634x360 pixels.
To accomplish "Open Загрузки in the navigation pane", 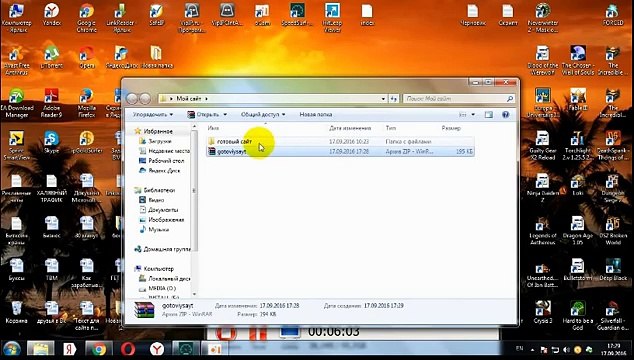I will pyautogui.click(x=160, y=141).
